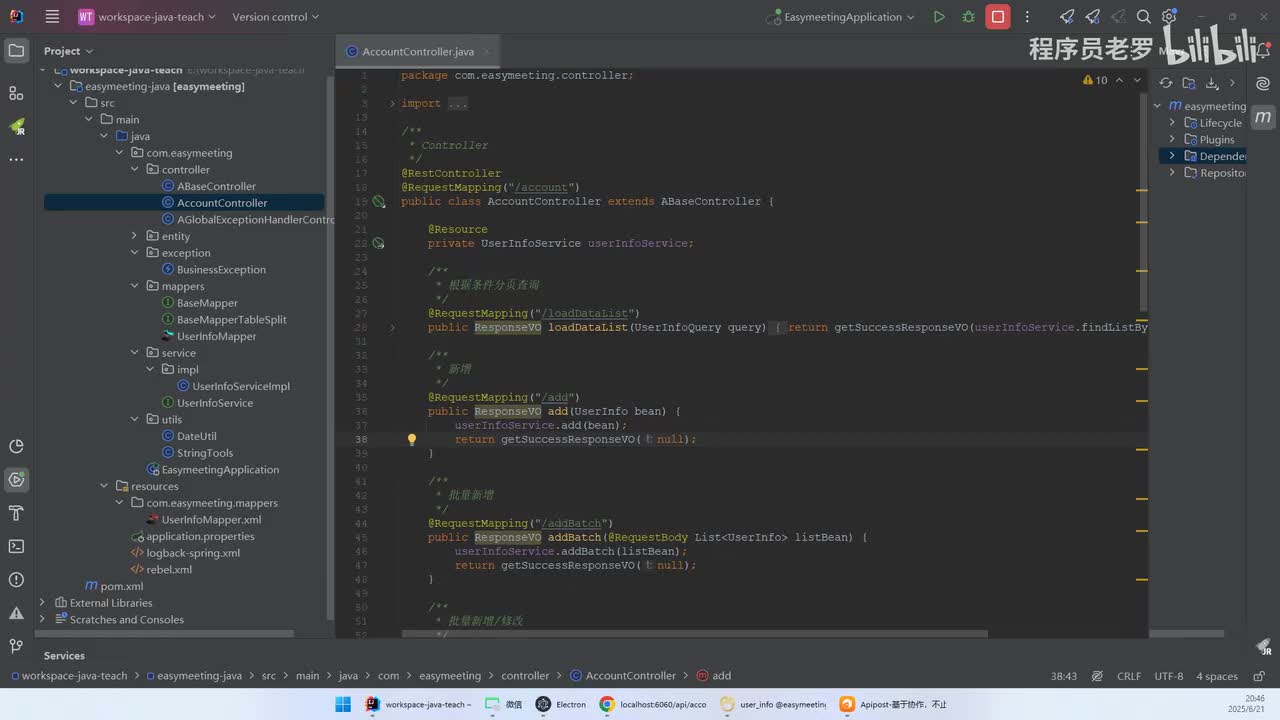Close the AccountController.java tab
The width and height of the screenshot is (1280, 720).
[486, 52]
